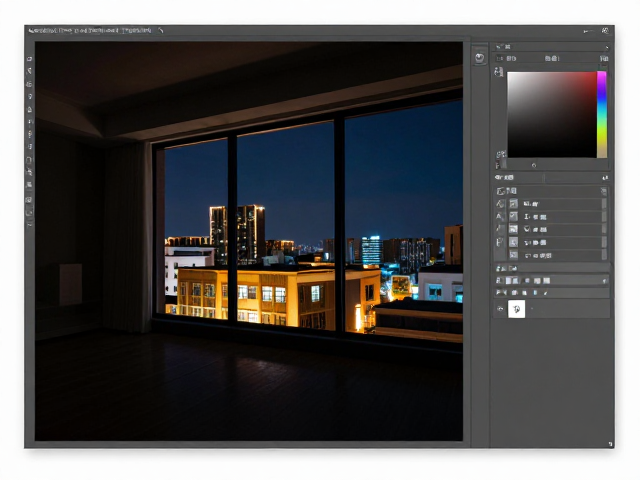Click the foreground/background chips beside the color field
The height and width of the screenshot is (480, 640).
coord(499,72)
